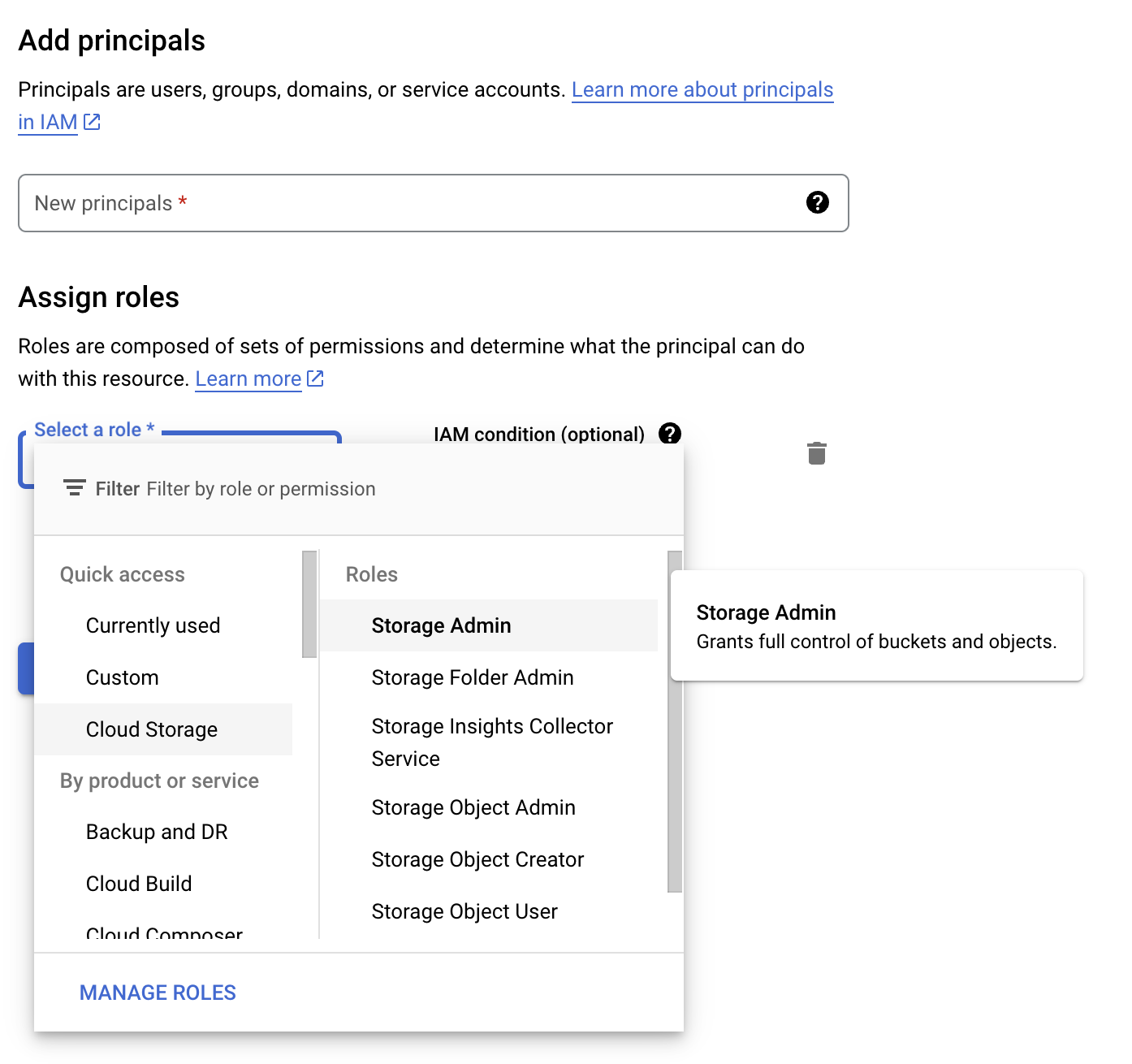Open 'Learn more about principals' link
Viewport: 1132px width, 1064px height.
(702, 89)
